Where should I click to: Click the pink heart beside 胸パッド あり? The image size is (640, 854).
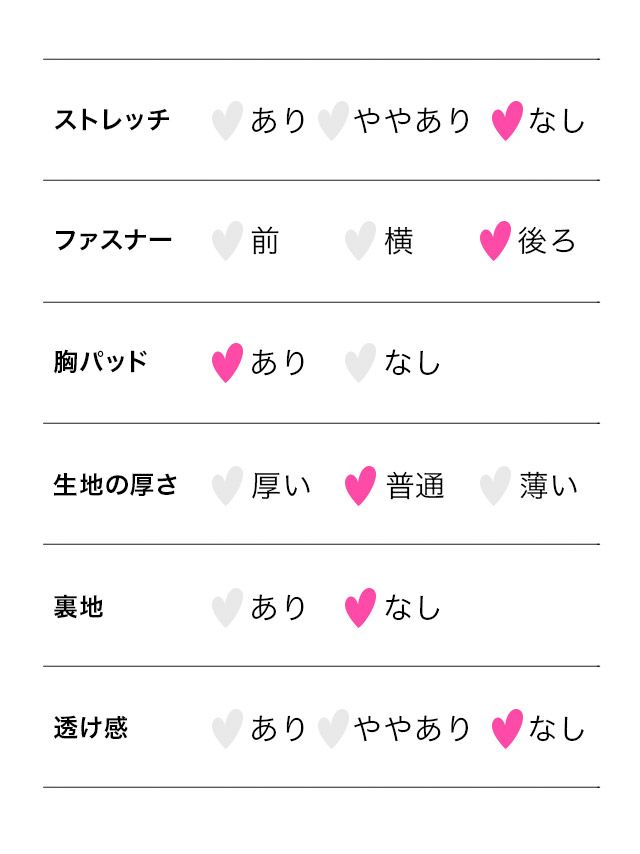227,363
